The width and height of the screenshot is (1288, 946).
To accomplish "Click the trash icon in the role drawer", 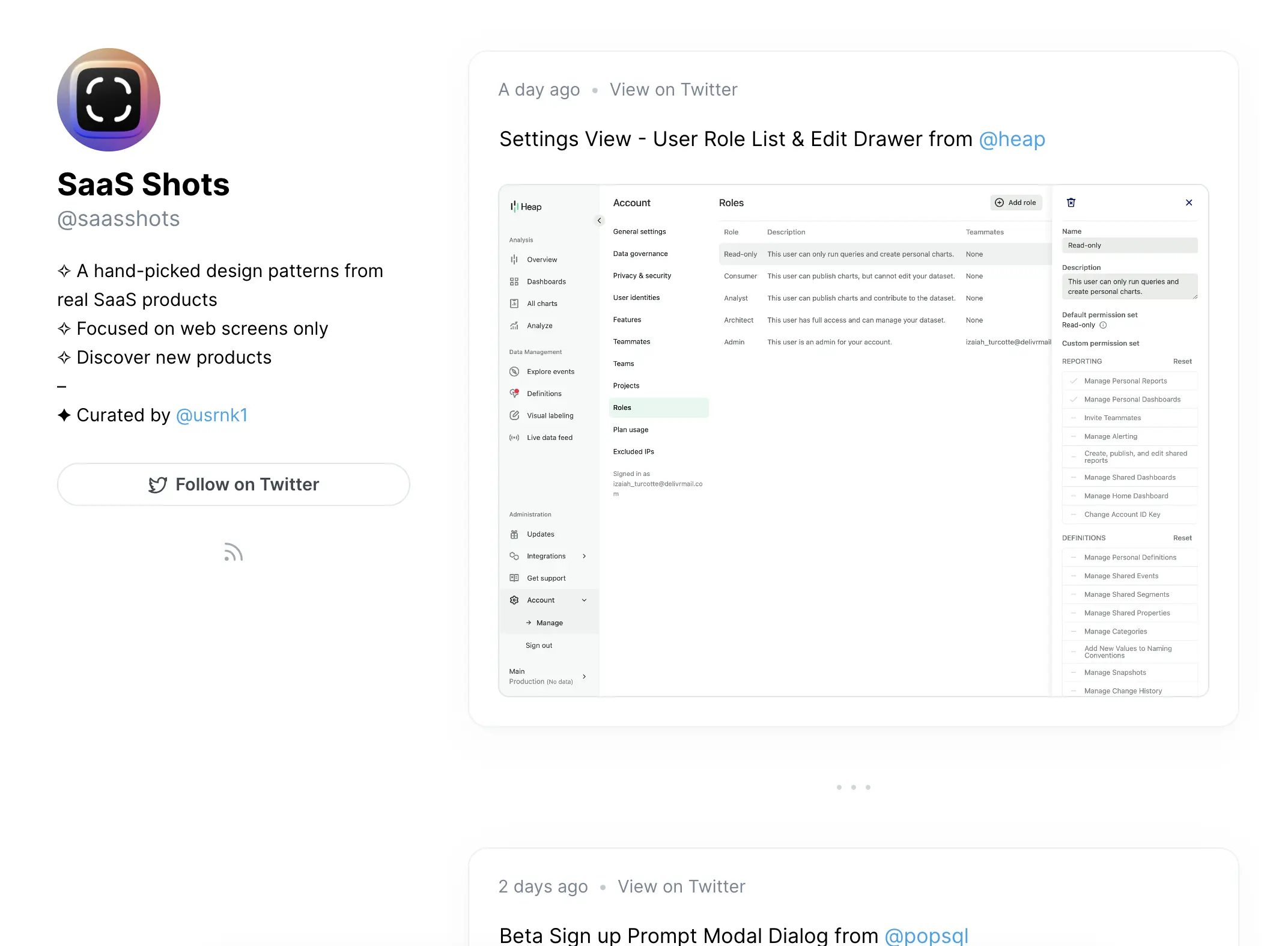I will coord(1071,203).
